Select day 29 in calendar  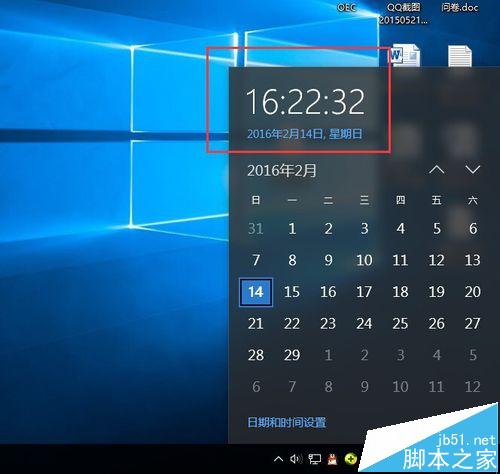[x=292, y=355]
